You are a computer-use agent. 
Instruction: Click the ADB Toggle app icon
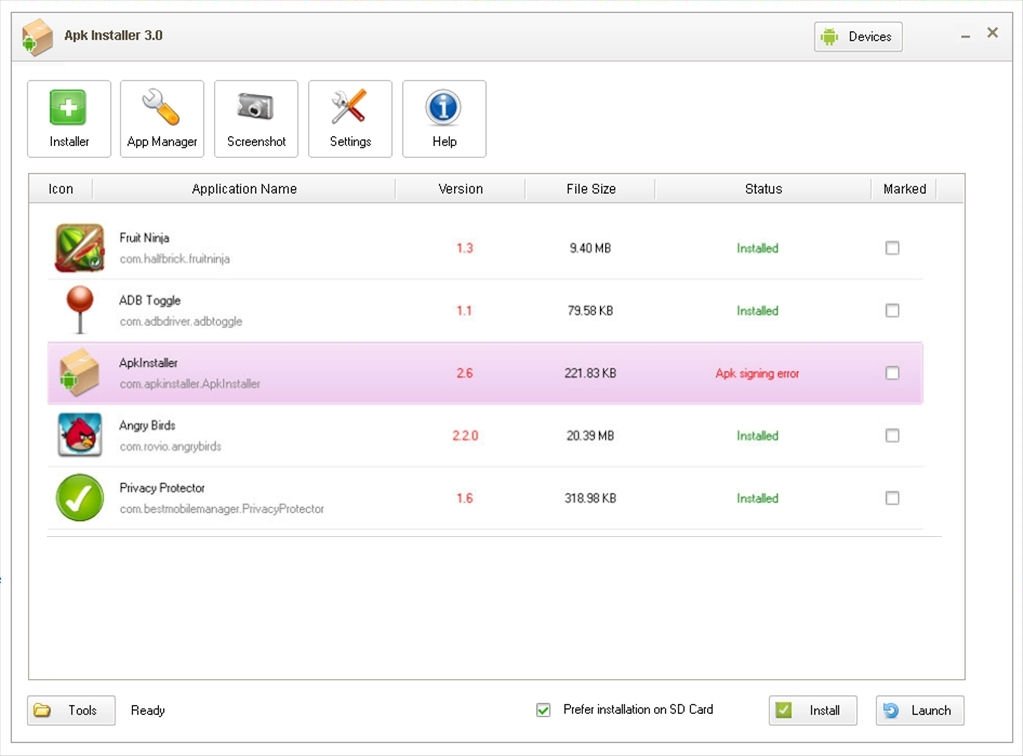click(x=79, y=310)
